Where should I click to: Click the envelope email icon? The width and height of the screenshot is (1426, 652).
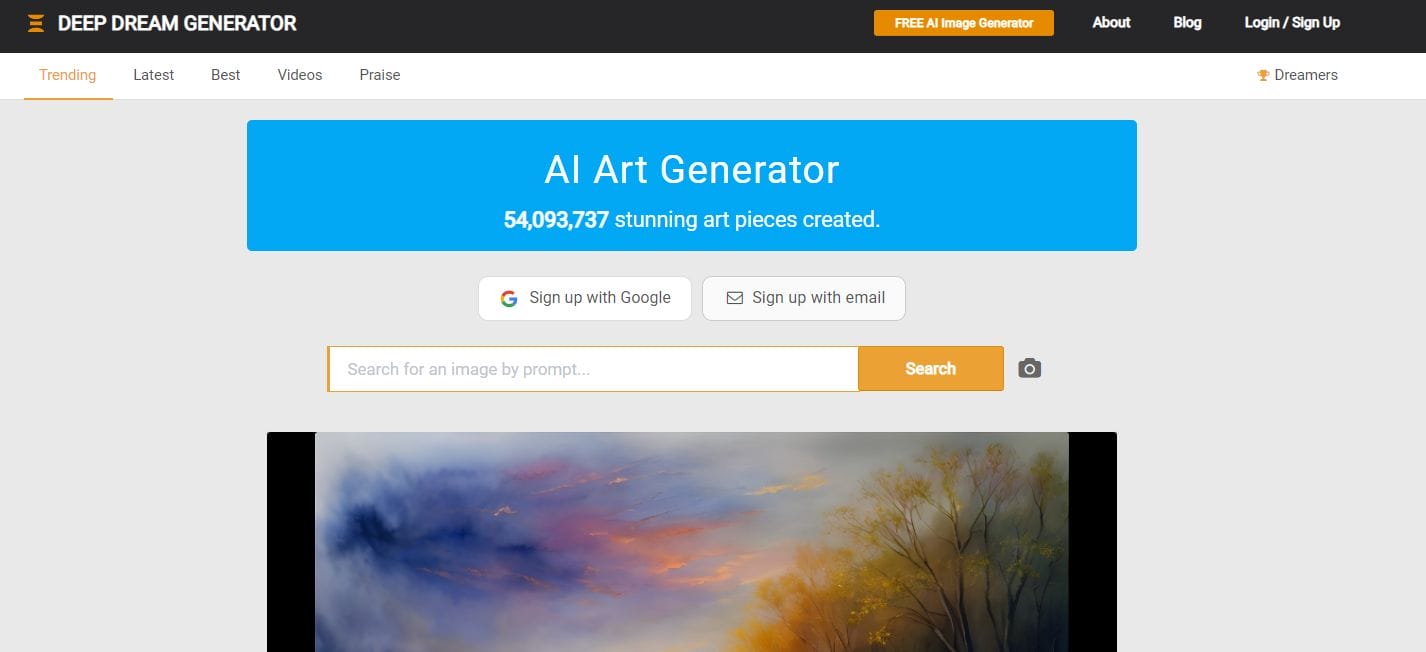pos(734,298)
